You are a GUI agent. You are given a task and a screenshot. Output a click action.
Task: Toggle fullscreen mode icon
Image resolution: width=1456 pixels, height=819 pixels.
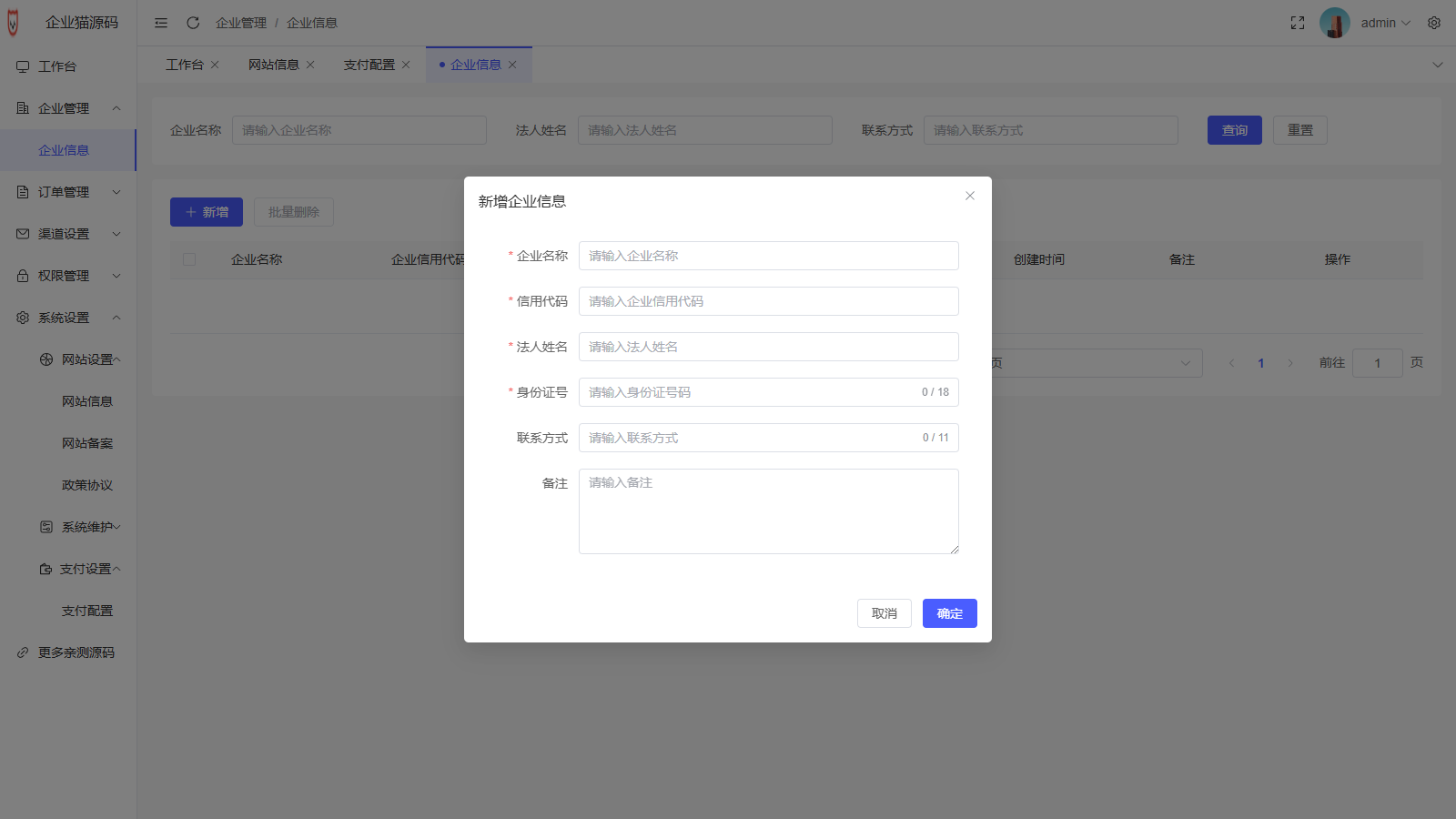tap(1298, 23)
